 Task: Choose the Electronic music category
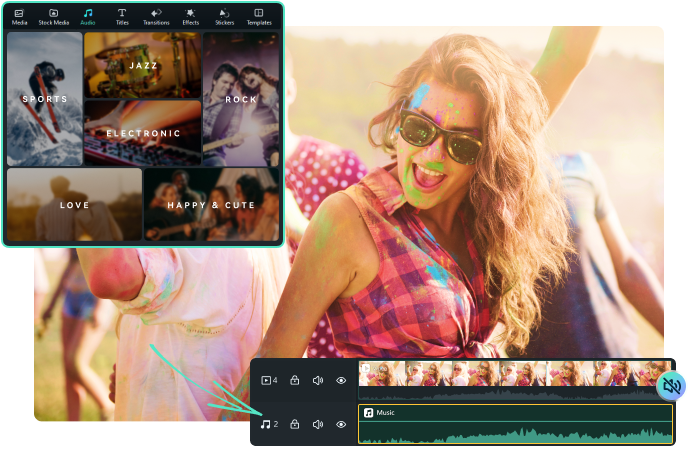[143, 133]
